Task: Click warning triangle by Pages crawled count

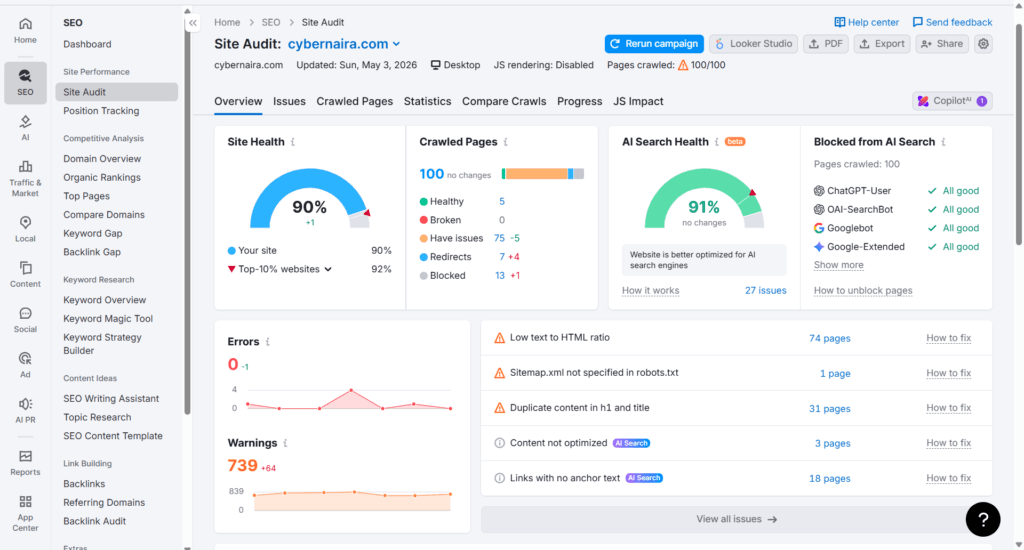Action: tap(683, 65)
